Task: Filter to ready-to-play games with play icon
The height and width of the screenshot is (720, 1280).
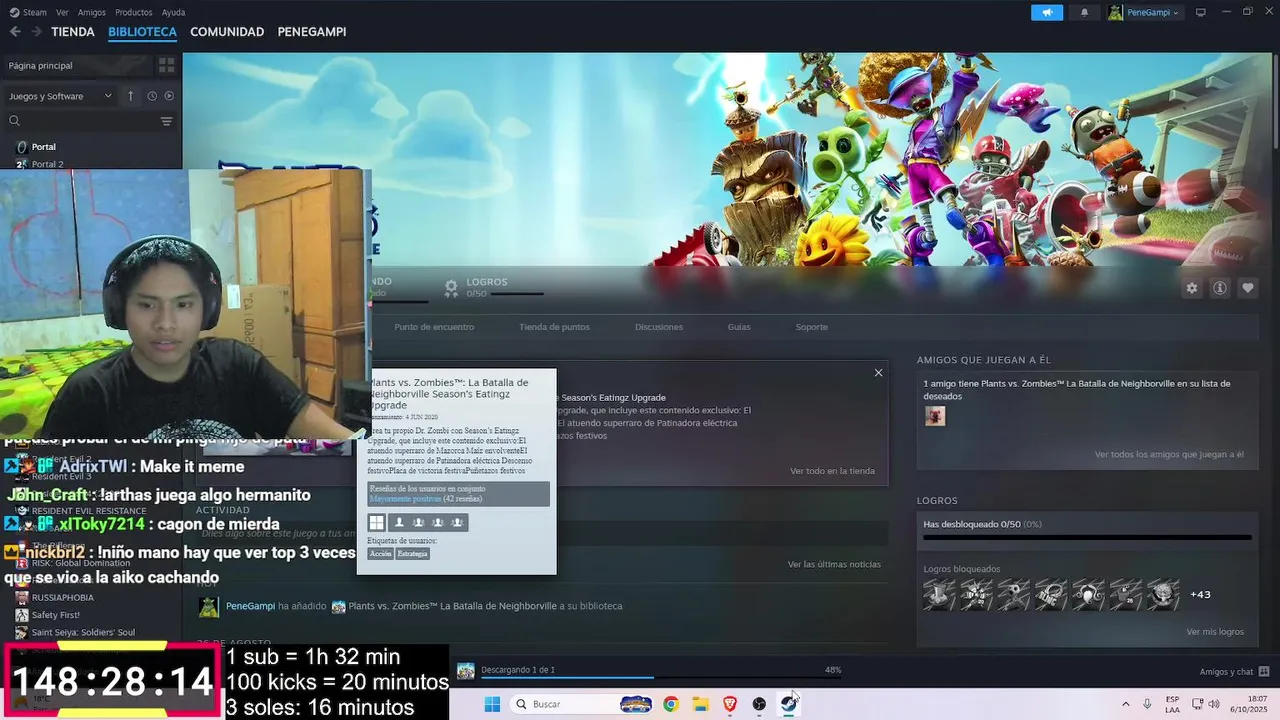Action: (169, 96)
